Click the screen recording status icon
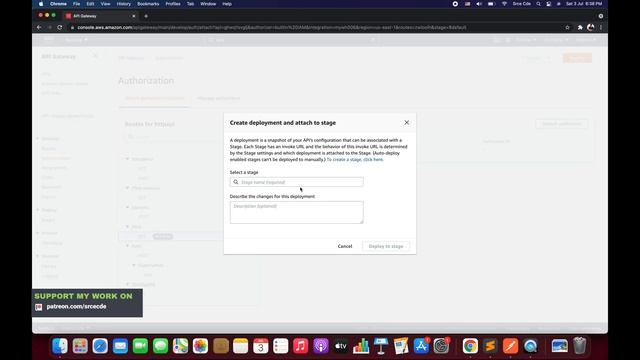The width and height of the screenshot is (640, 360). click(x=455, y=4)
